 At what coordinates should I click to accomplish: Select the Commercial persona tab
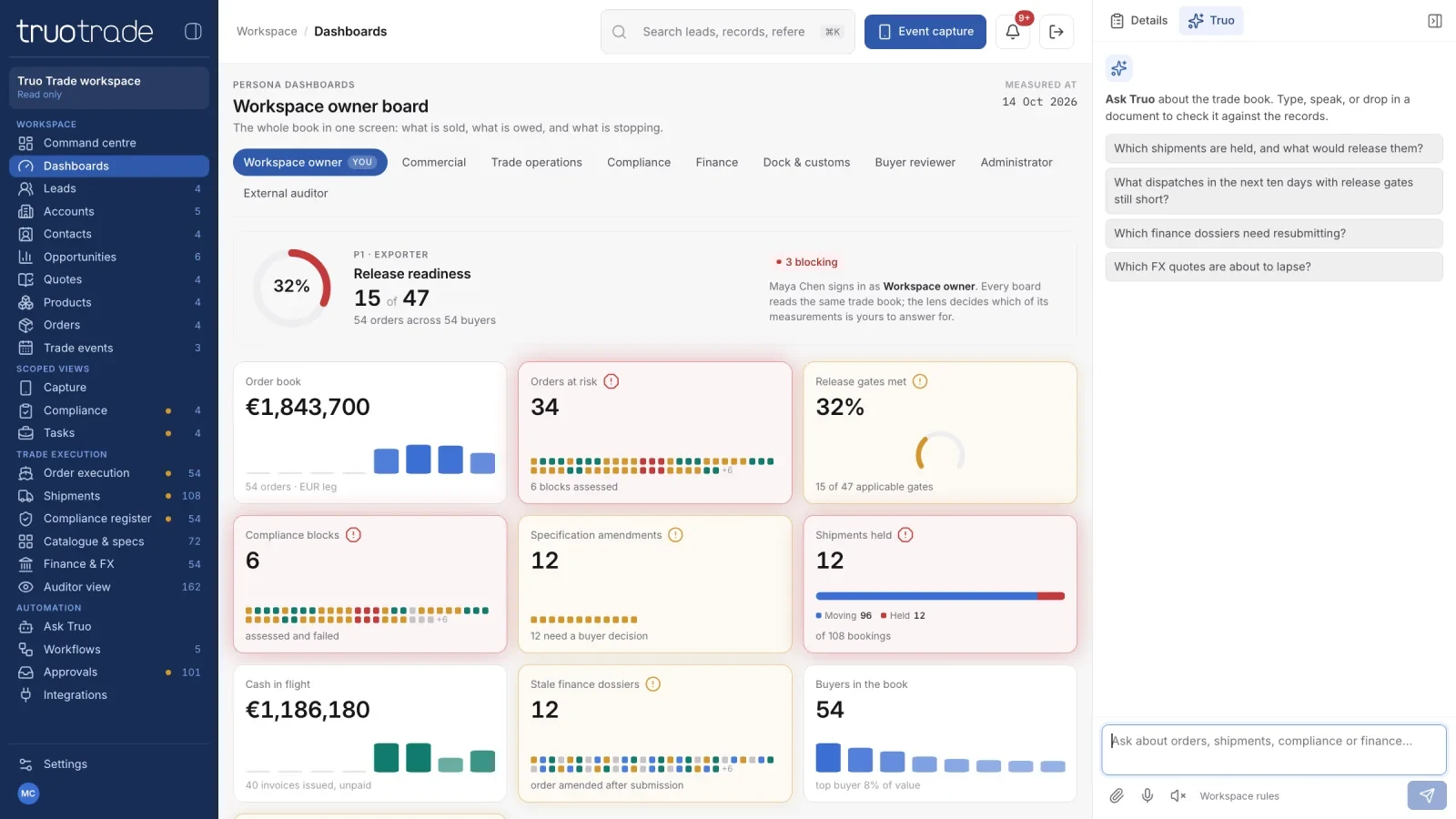[434, 162]
